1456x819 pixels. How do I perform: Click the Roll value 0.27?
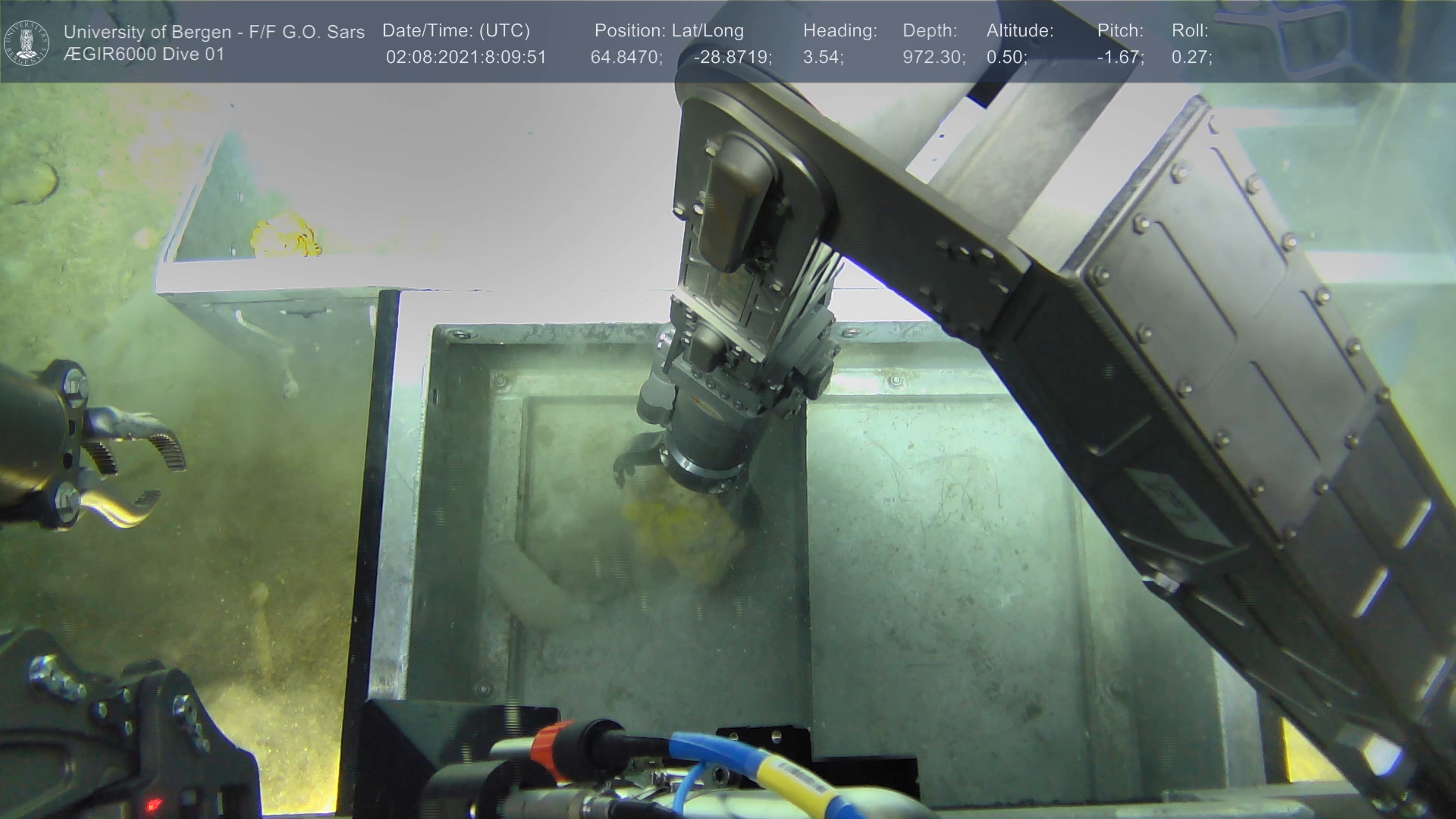[1191, 58]
